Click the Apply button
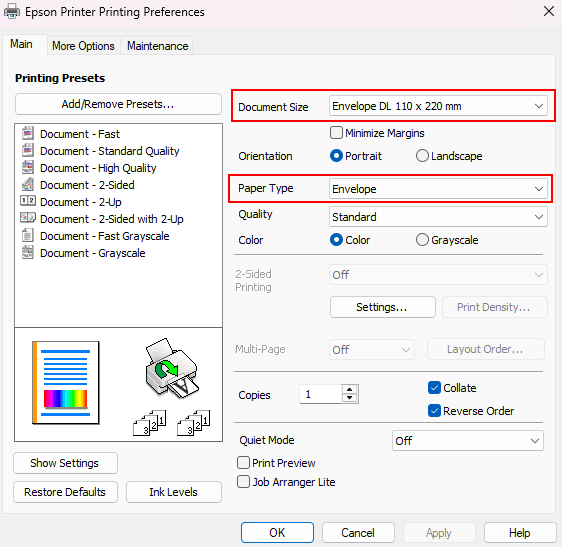Screen dimensions: 562x547 (x=439, y=533)
